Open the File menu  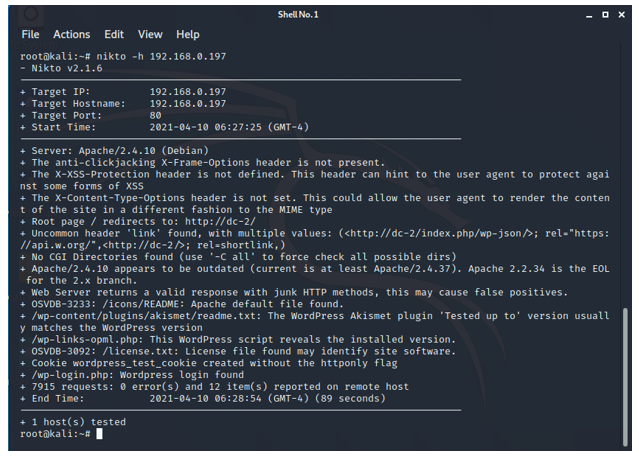pos(31,35)
